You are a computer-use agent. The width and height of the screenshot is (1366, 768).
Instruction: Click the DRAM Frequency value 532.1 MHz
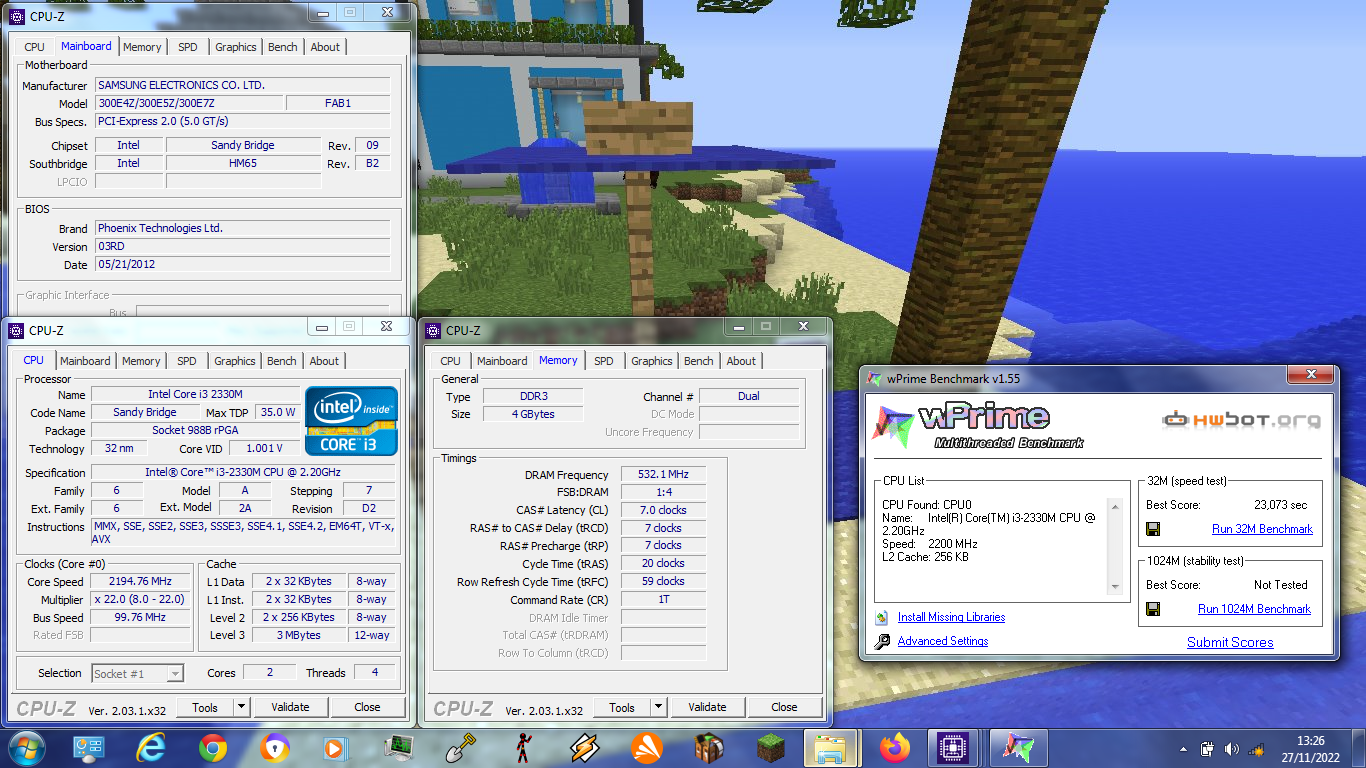(664, 475)
